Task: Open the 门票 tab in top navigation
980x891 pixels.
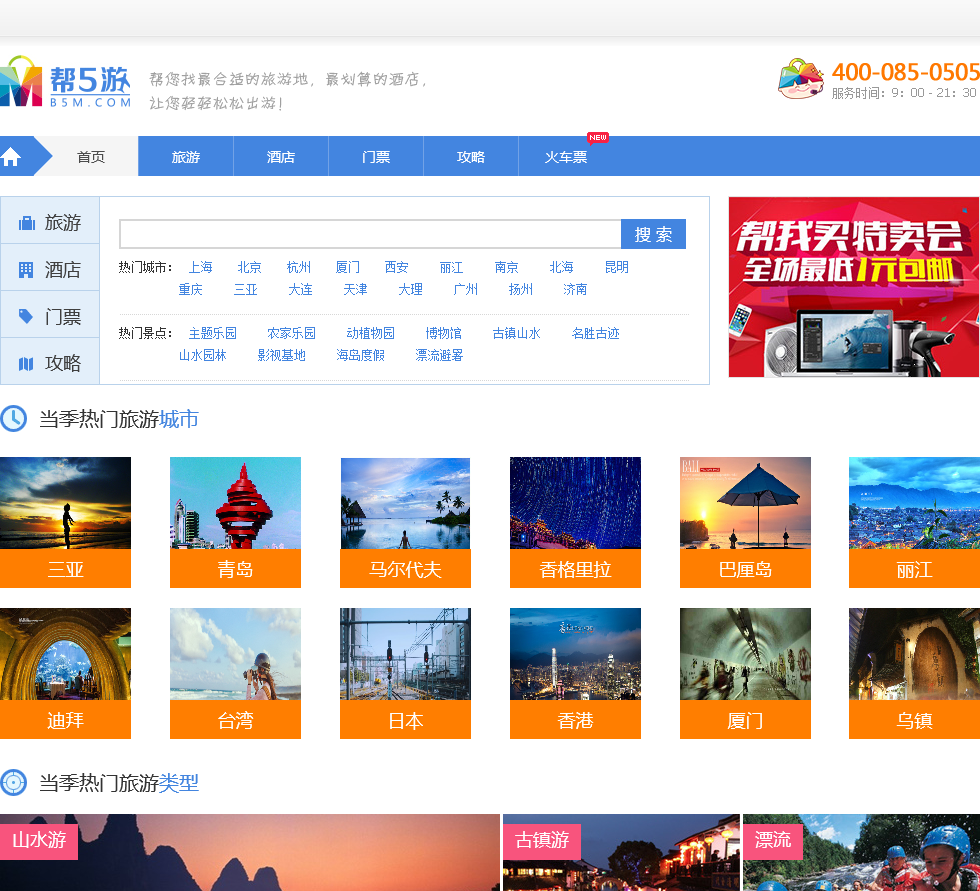Action: tap(376, 157)
